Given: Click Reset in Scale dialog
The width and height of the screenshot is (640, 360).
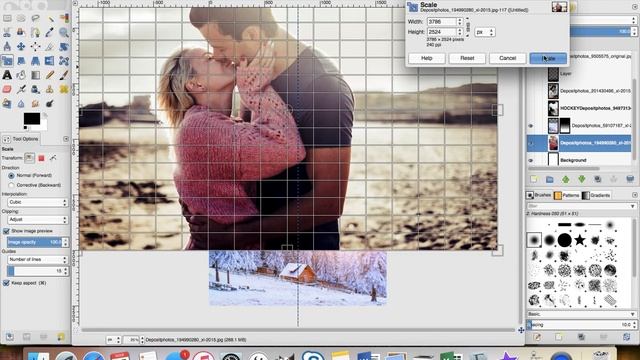Looking at the screenshot, I should [x=467, y=58].
